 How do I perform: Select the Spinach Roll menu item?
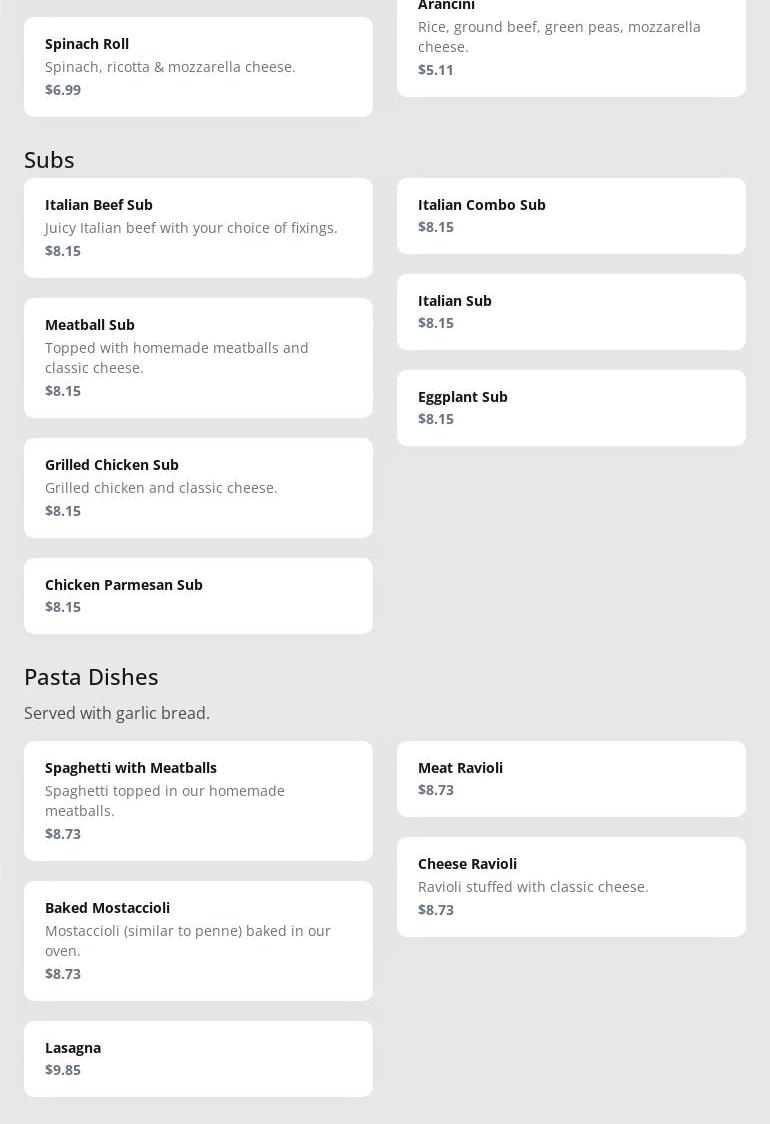[x=198, y=66]
